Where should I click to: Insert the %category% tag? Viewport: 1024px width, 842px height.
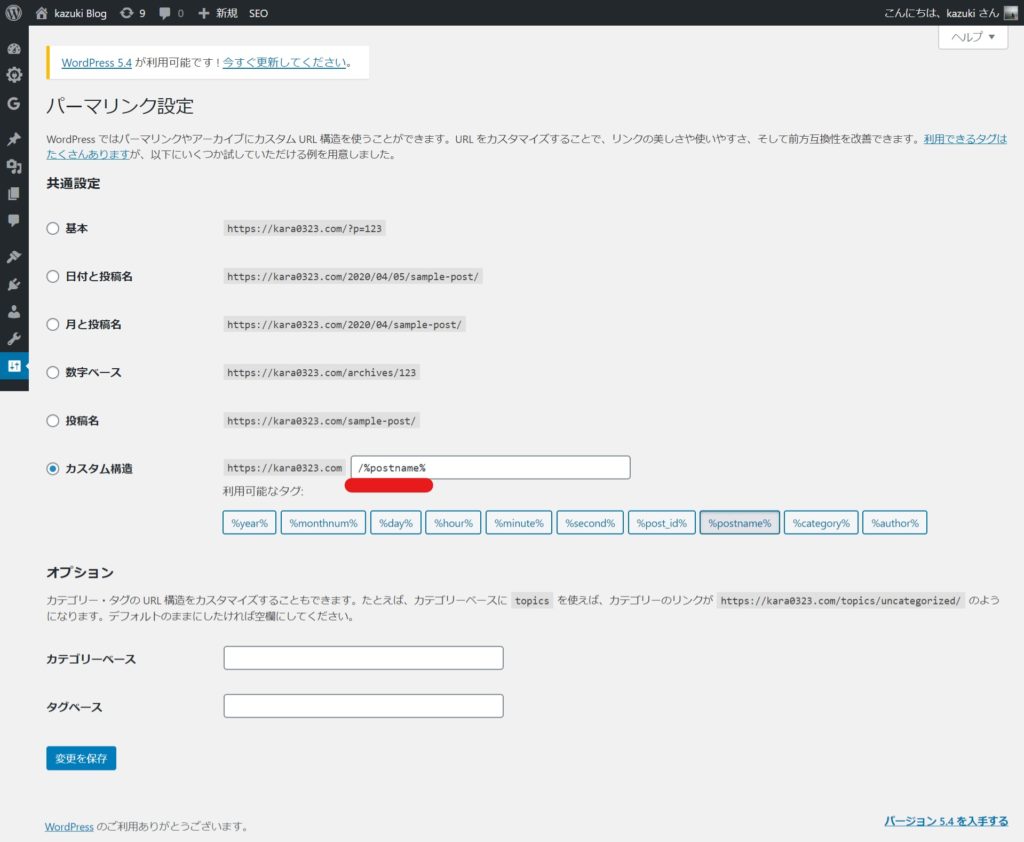tap(821, 523)
